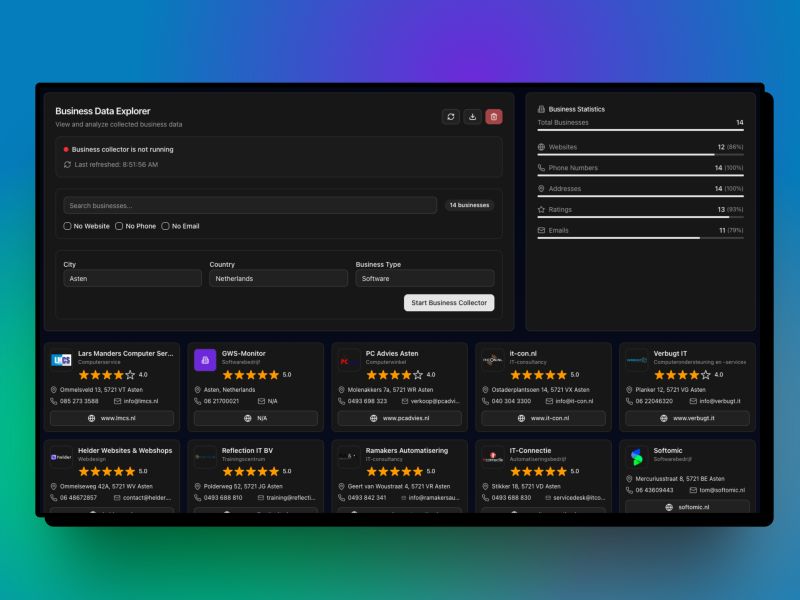Open the City filter field
Screen dimensions: 800x600
click(131, 278)
